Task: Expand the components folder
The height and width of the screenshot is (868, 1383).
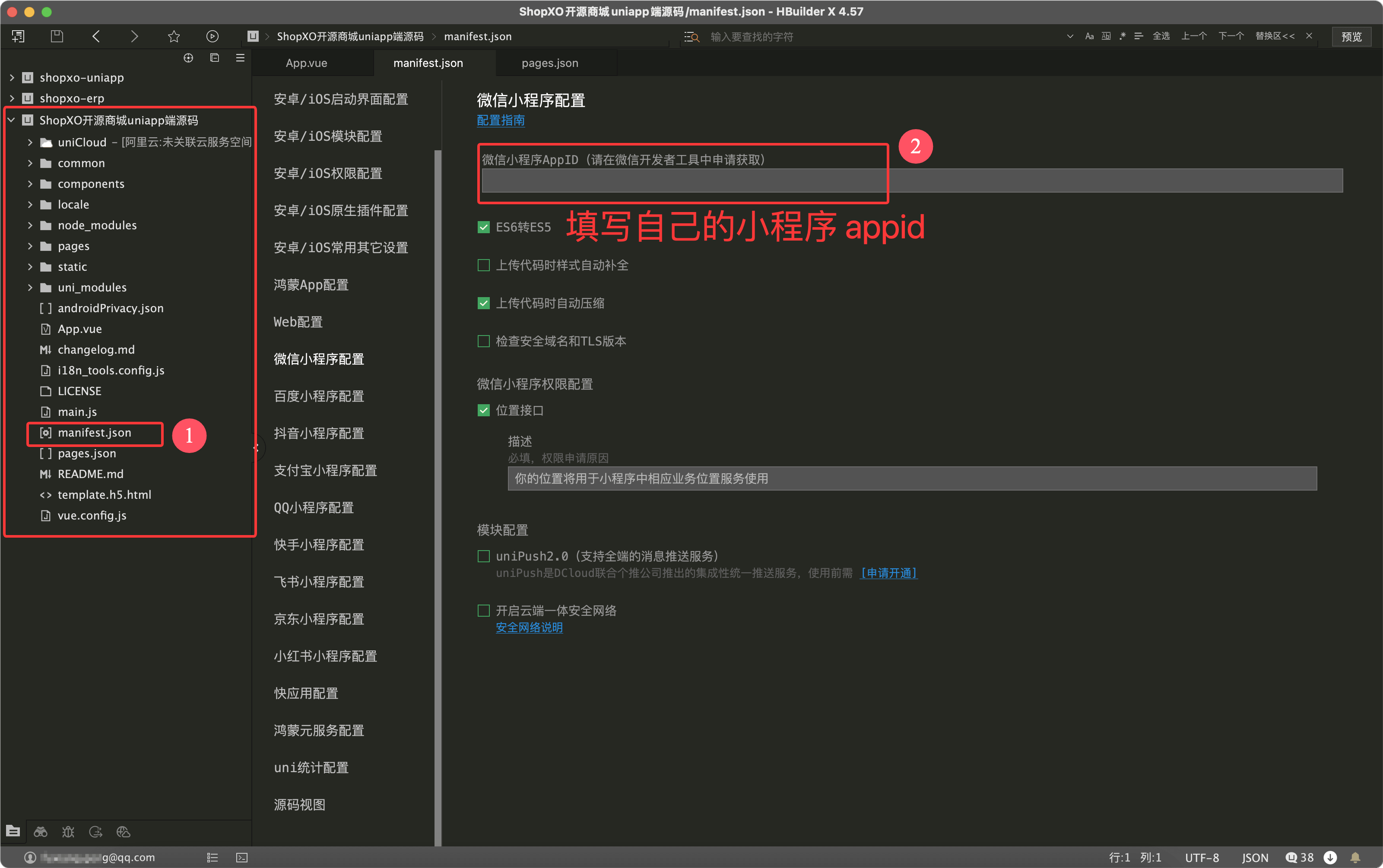Action: pos(30,184)
